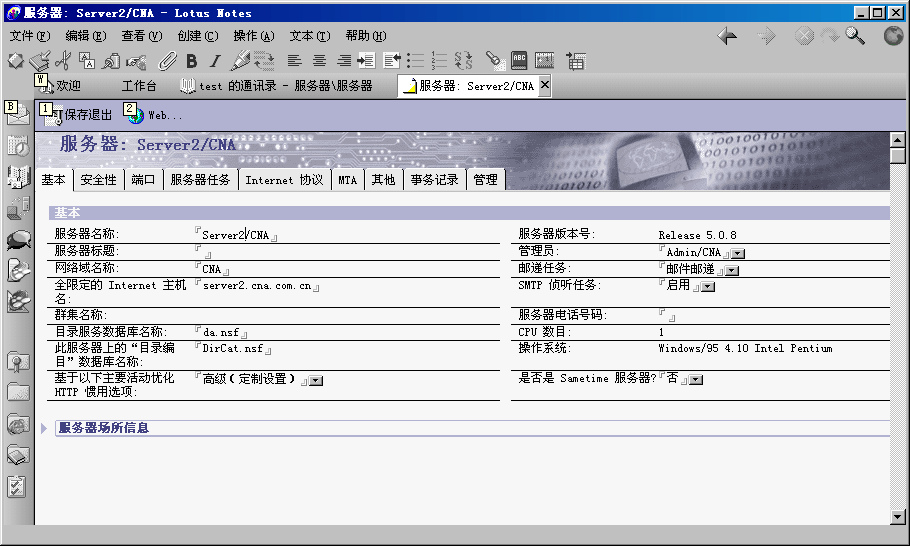Select the center align icon
The image size is (910, 546).
(320, 61)
